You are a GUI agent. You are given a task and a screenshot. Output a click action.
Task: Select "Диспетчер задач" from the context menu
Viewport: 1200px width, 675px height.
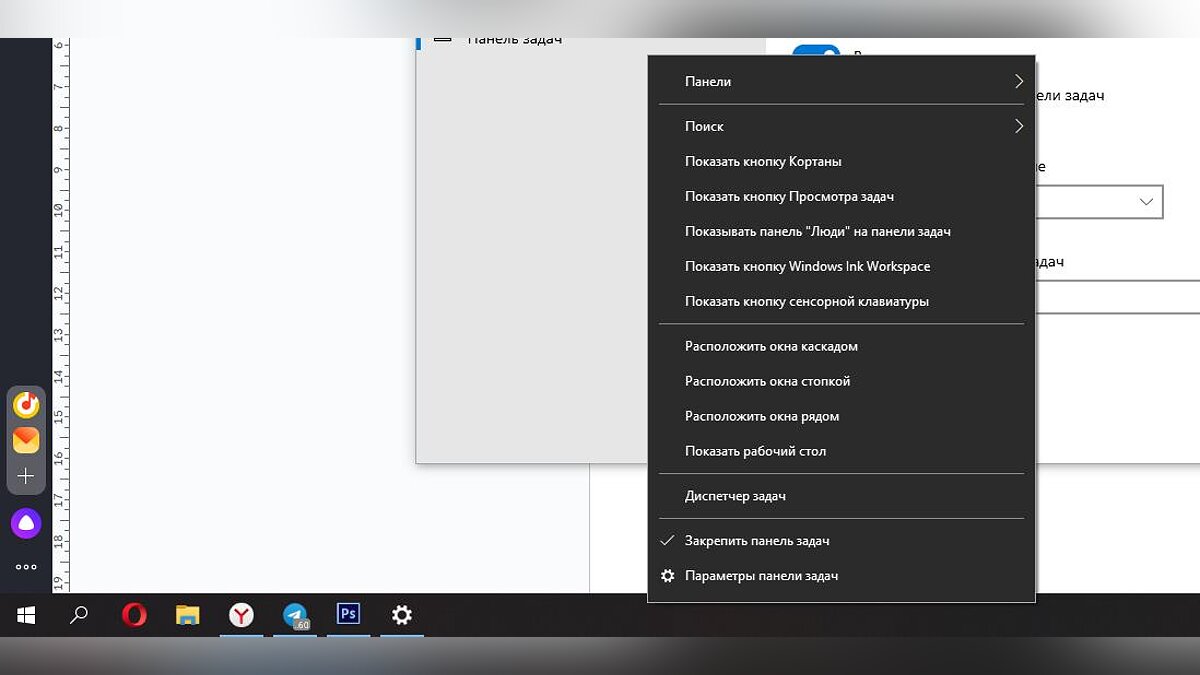click(x=735, y=496)
